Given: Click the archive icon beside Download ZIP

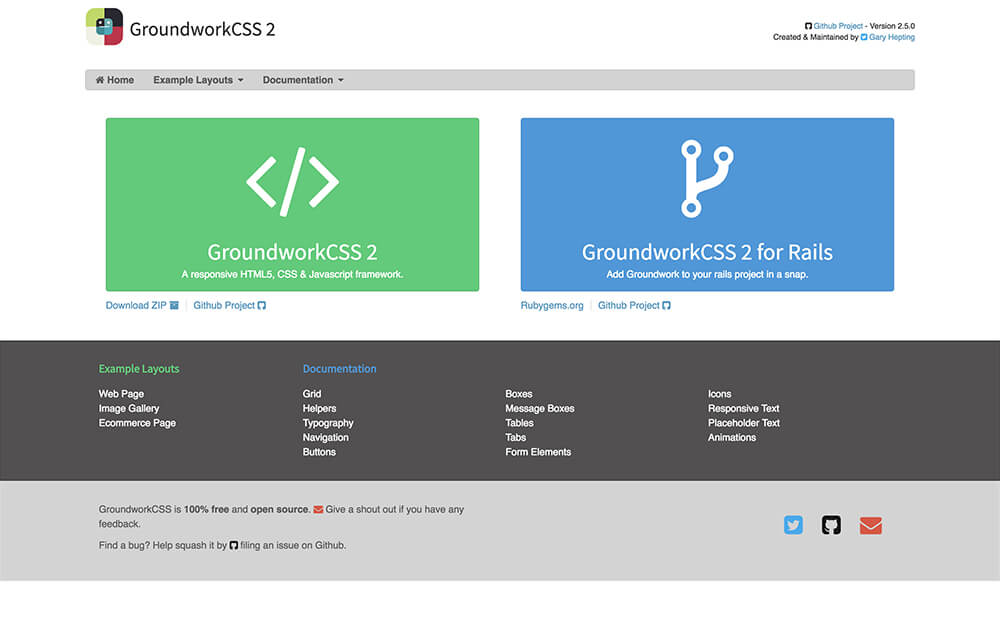Looking at the screenshot, I should tap(174, 305).
